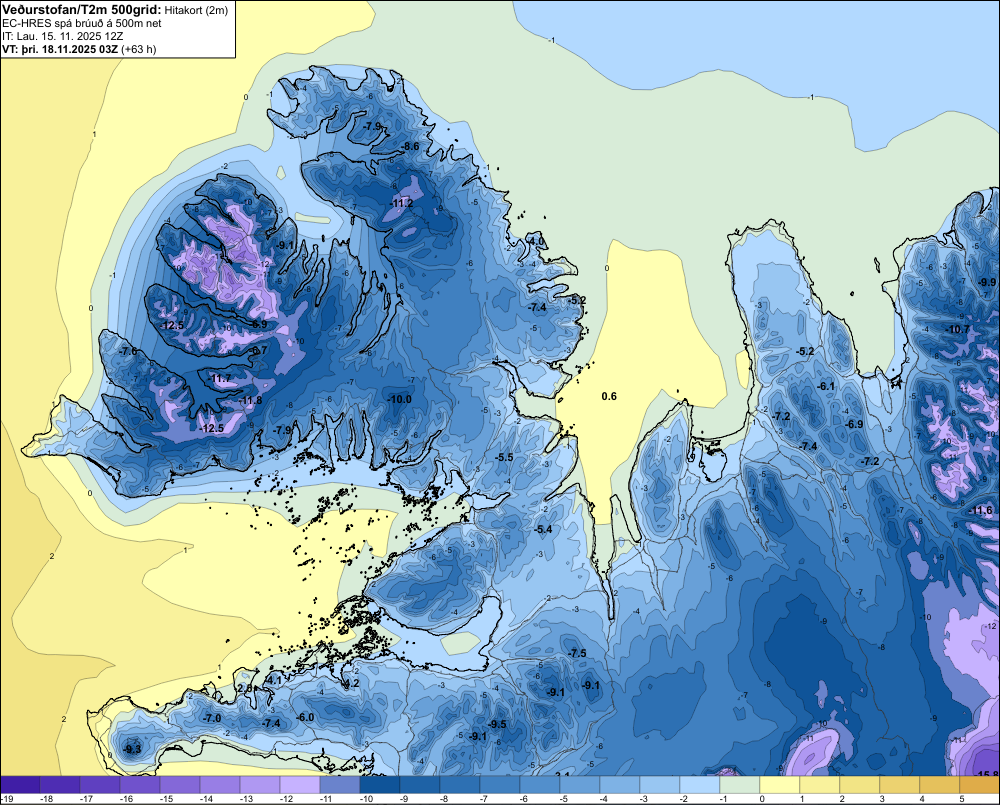Click the -6.1 temperature label
Image resolution: width=1000 pixels, height=805 pixels.
point(826,386)
